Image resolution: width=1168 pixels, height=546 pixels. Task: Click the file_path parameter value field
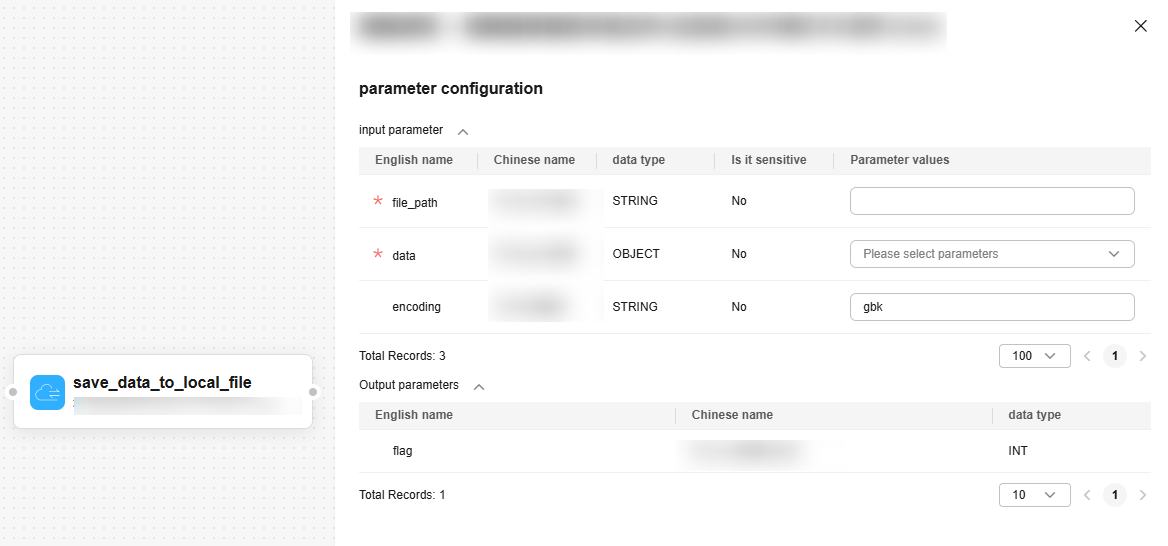(991, 201)
